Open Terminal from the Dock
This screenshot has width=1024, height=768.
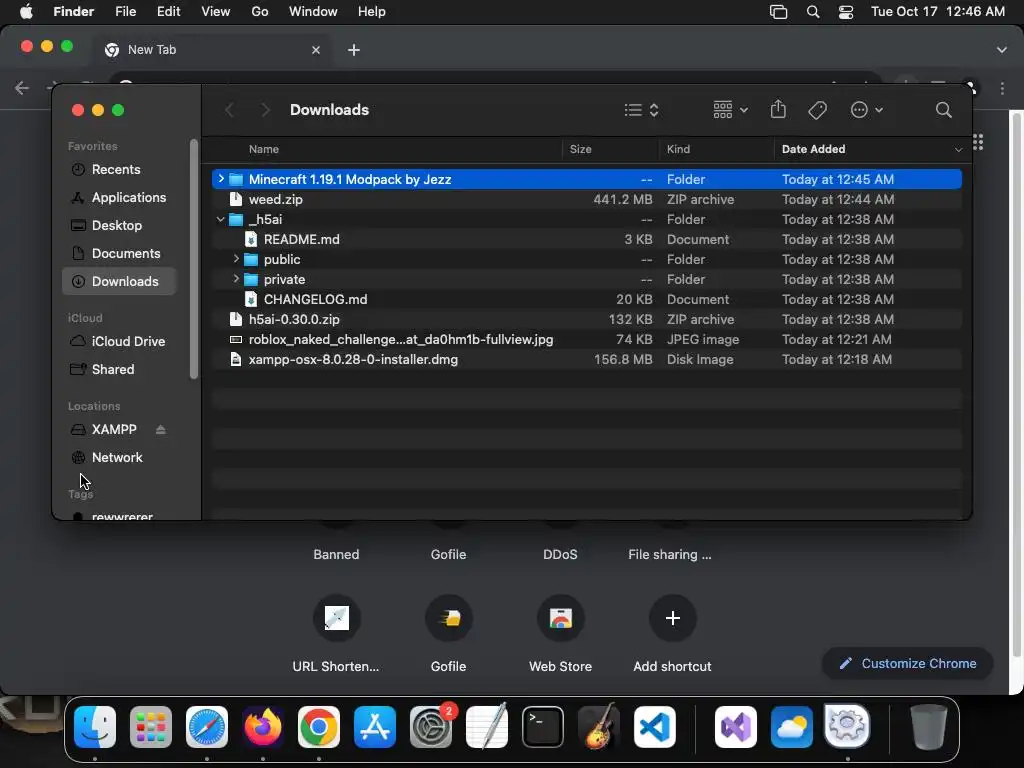[x=543, y=727]
